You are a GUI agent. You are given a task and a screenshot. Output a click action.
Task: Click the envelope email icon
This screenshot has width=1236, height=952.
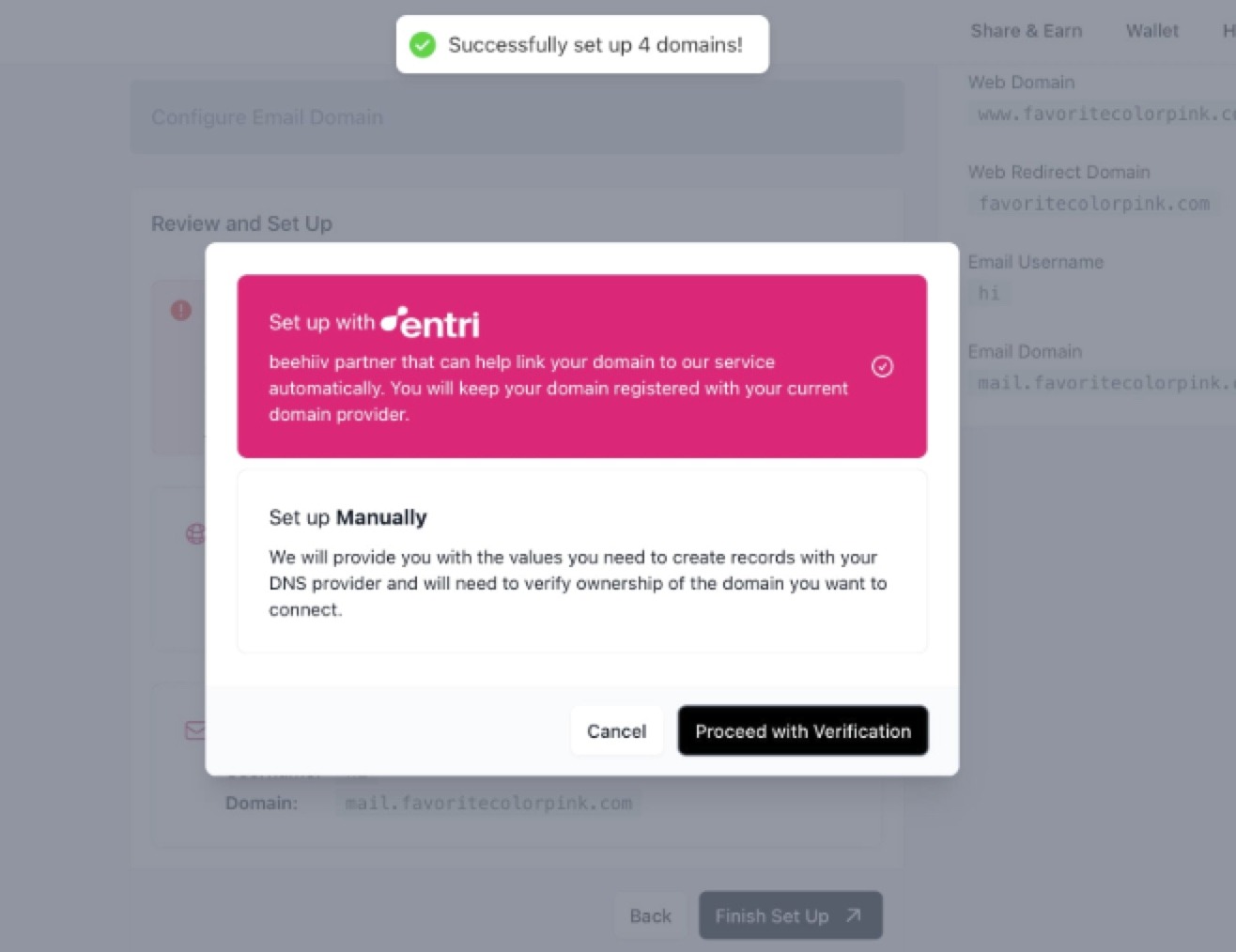click(x=195, y=729)
